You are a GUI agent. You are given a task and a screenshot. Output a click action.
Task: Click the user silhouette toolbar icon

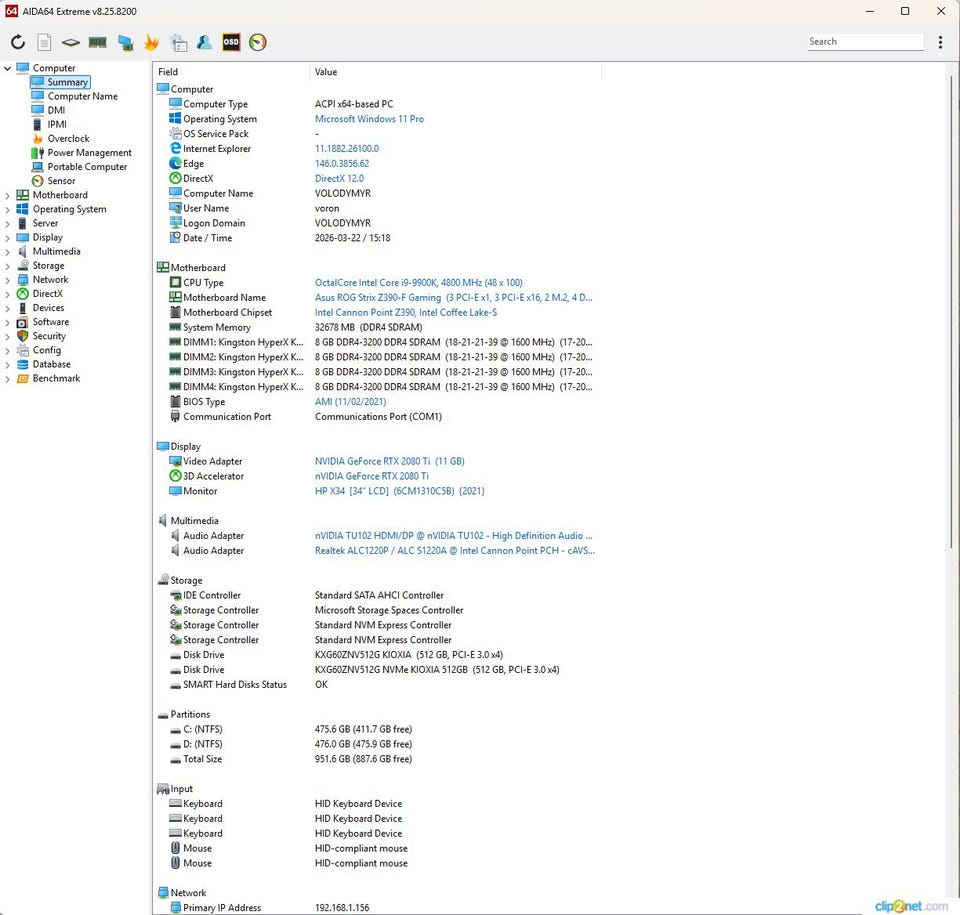pos(204,42)
